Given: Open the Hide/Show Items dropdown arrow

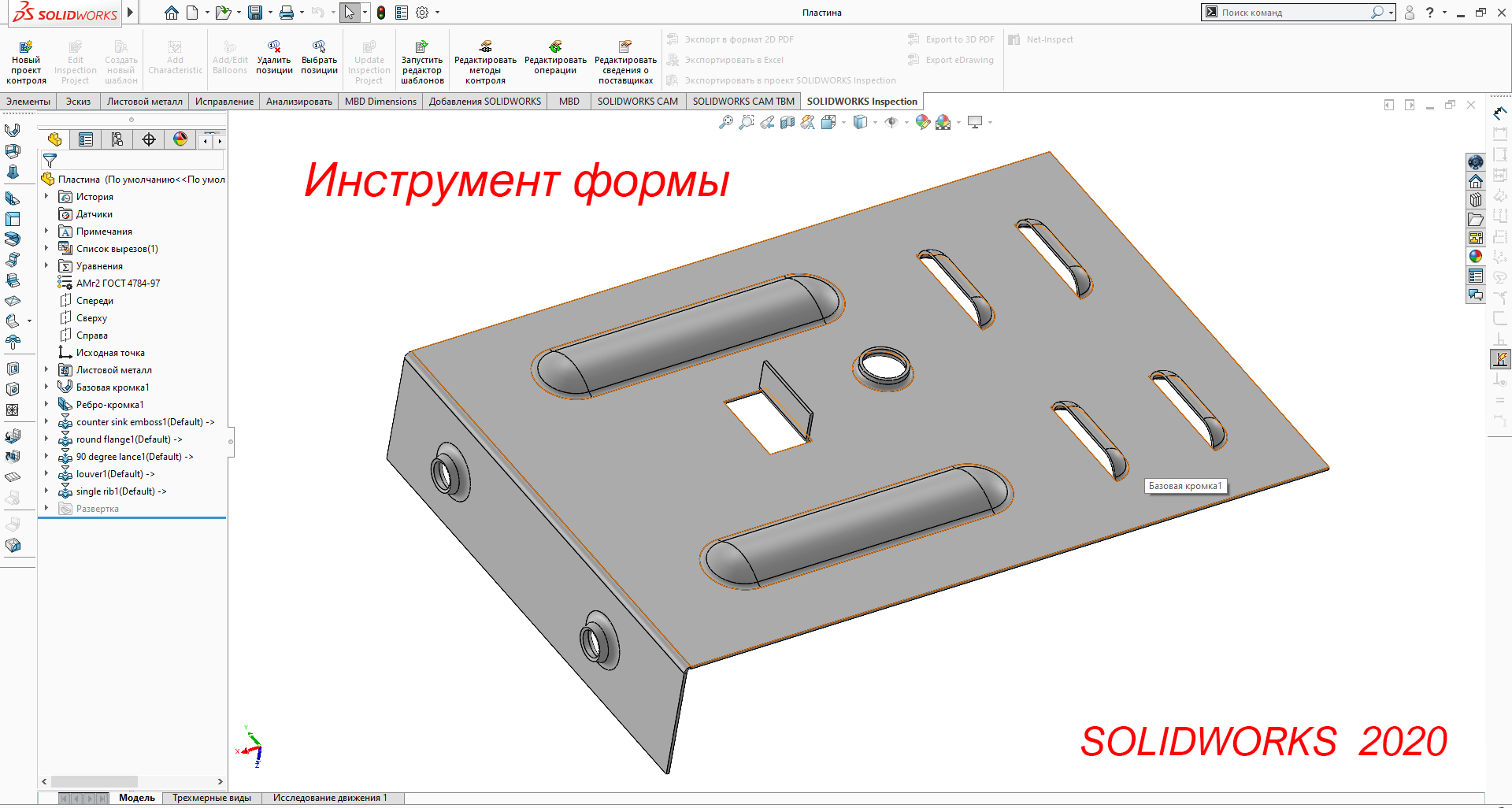Looking at the screenshot, I should pyautogui.click(x=906, y=122).
